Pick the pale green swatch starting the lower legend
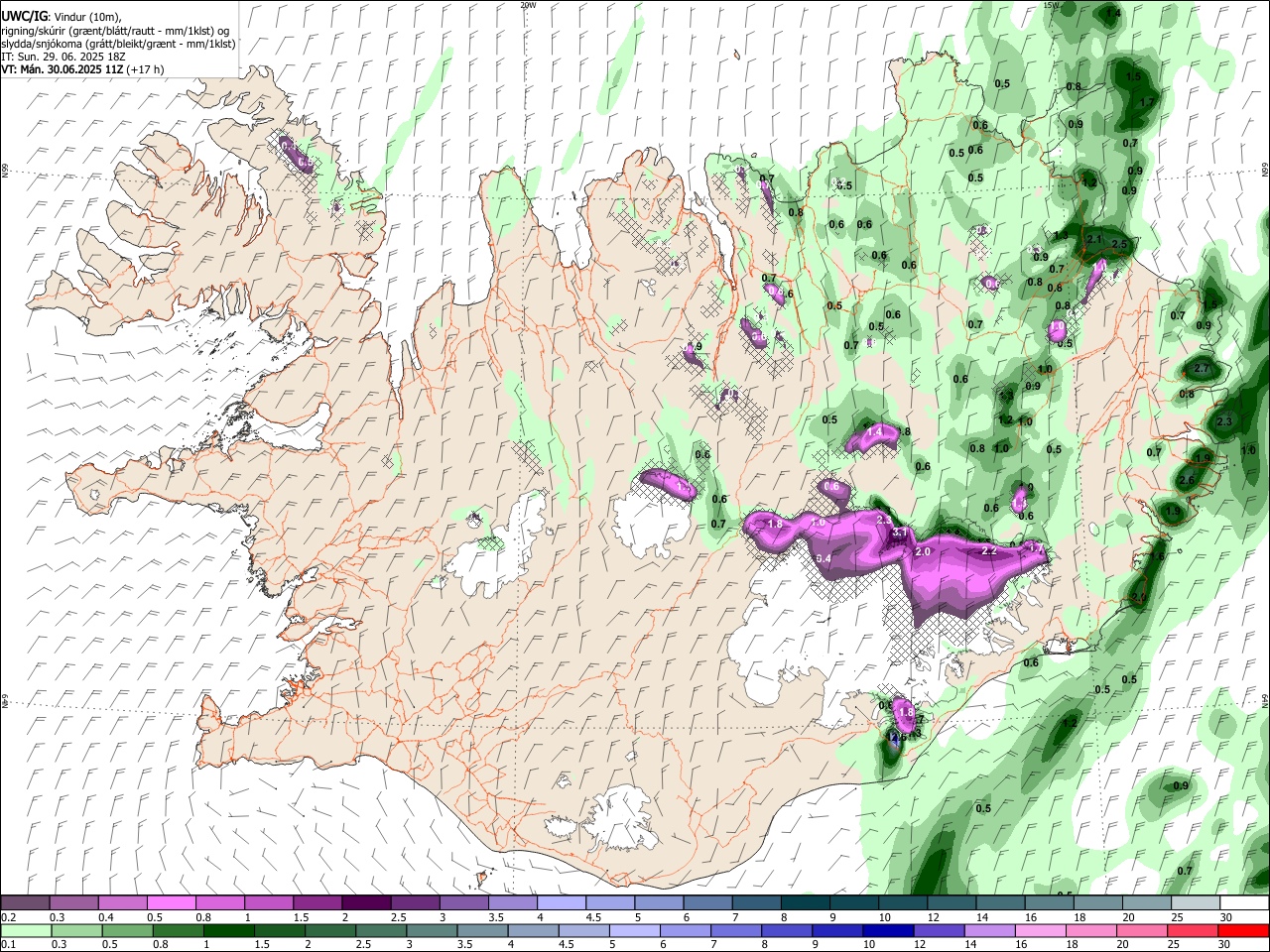Viewport: 1270px width, 952px height. point(25,930)
